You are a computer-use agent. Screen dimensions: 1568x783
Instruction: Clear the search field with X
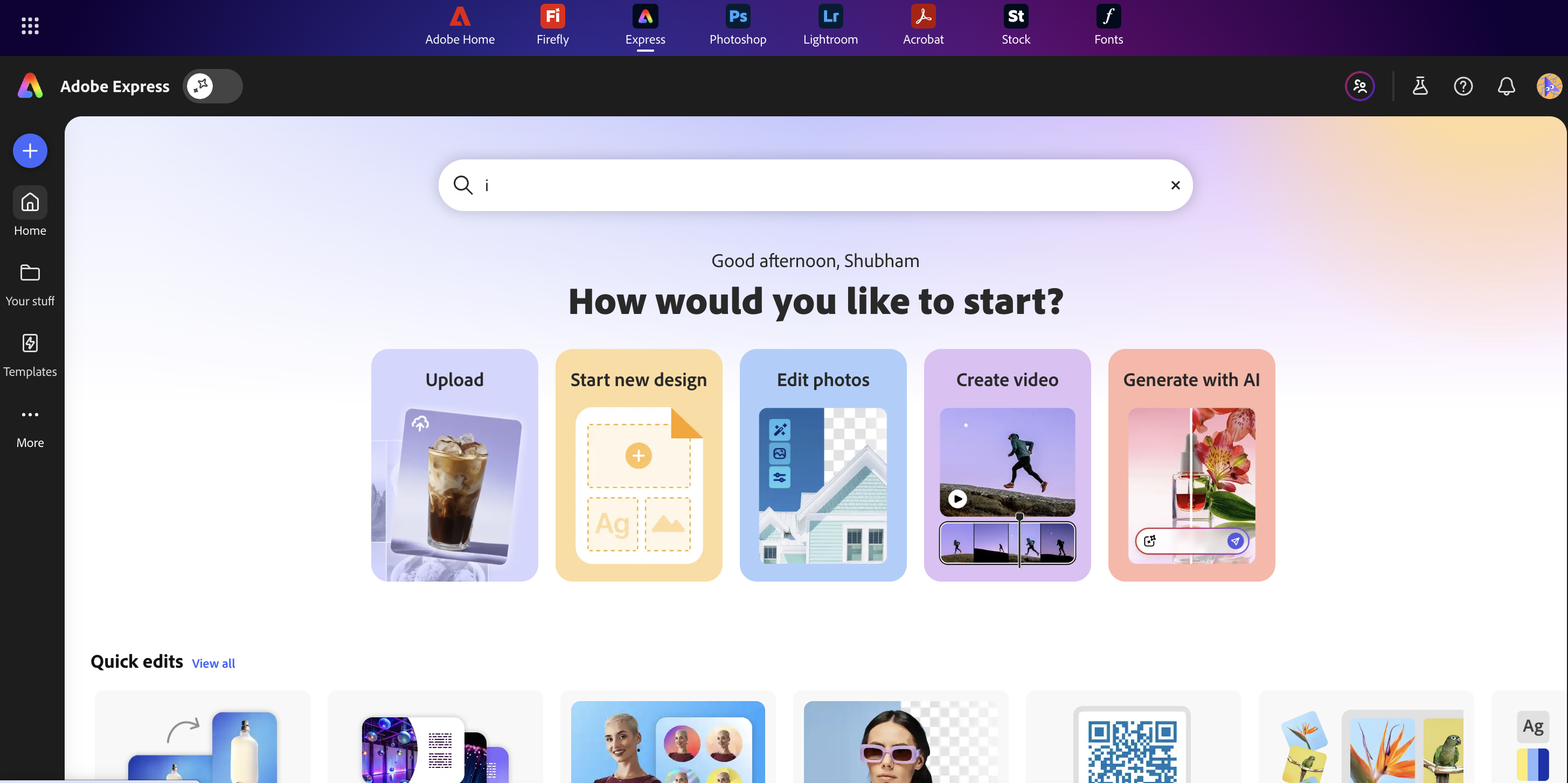click(1175, 185)
